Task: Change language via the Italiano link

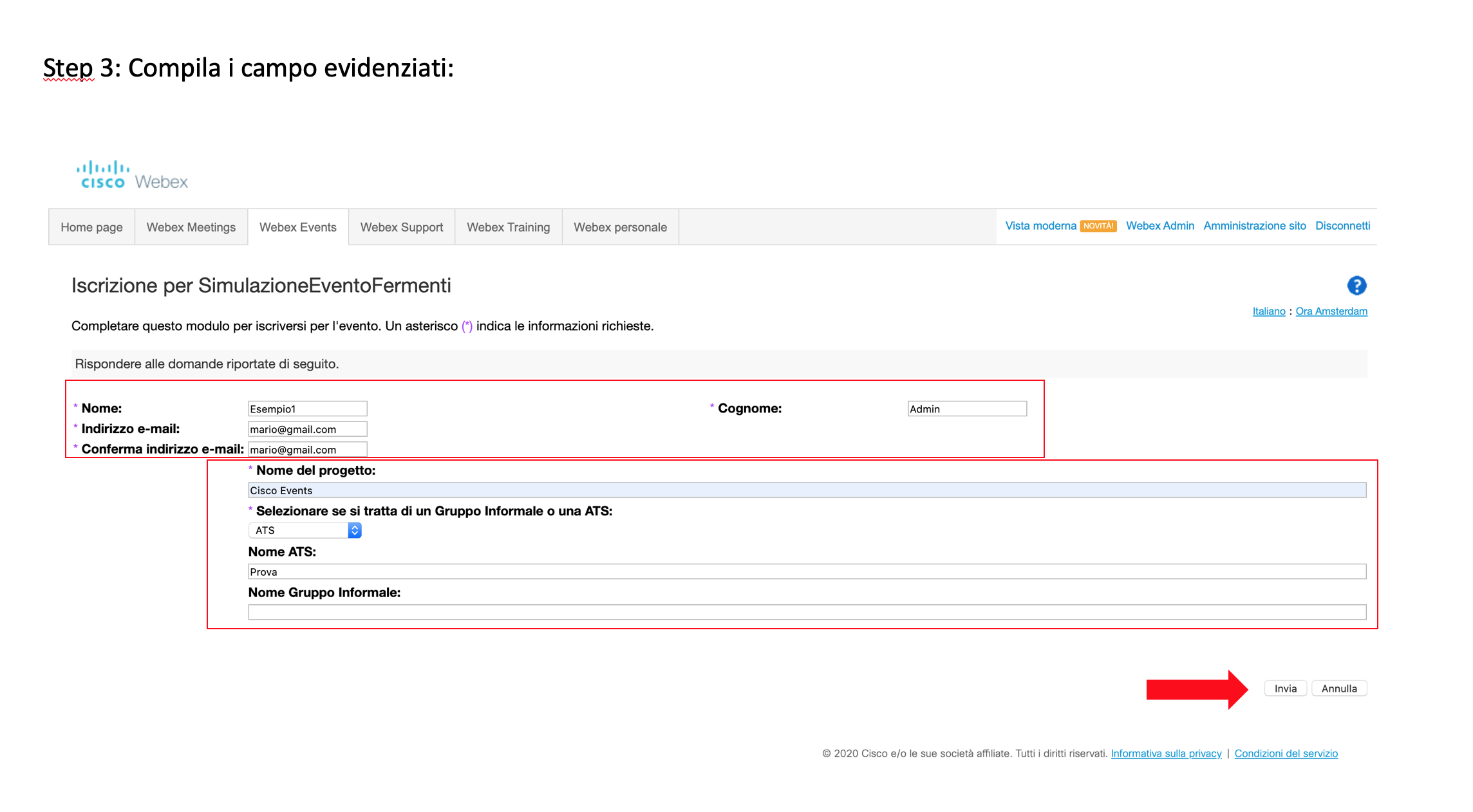Action: tap(1269, 311)
